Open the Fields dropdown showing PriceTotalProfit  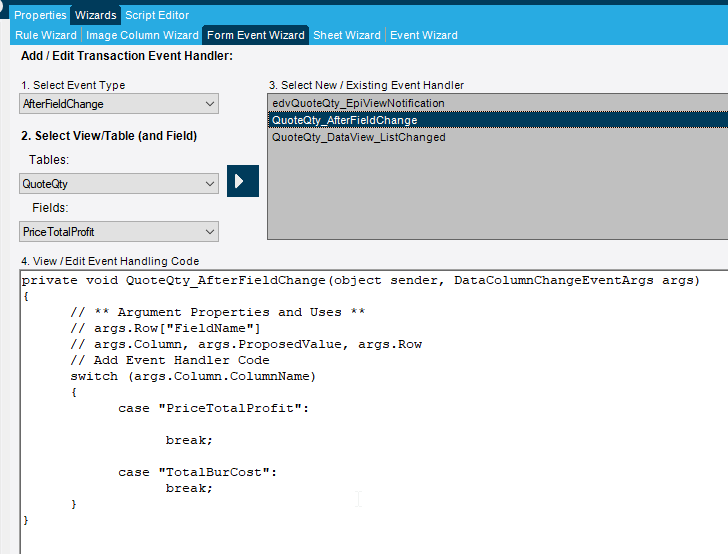point(119,232)
